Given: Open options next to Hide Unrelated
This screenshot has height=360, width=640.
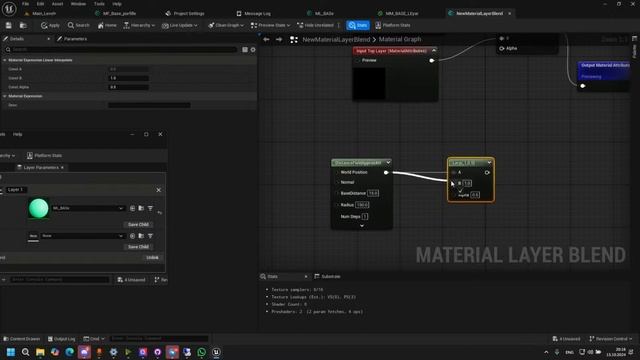Looking at the screenshot, I should (x=339, y=25).
